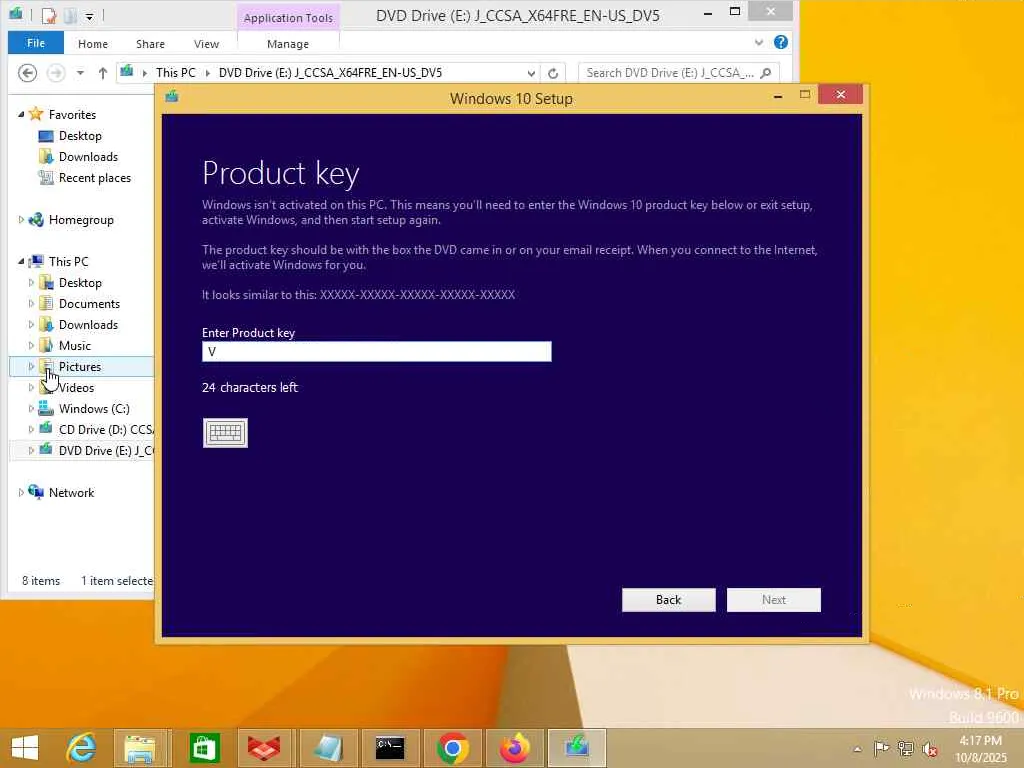Viewport: 1024px width, 768px height.
Task: Select Homegroup in navigation pane
Action: 81,220
